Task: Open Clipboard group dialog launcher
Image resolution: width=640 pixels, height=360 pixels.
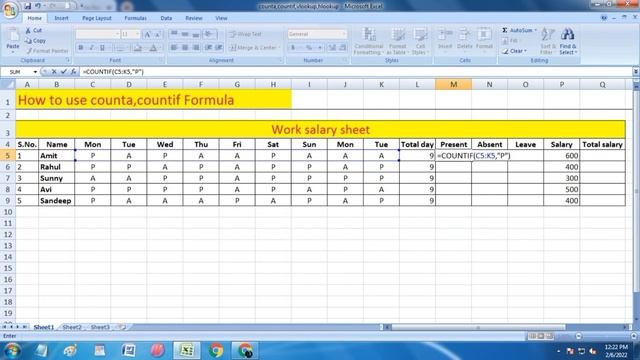Action: point(68,60)
